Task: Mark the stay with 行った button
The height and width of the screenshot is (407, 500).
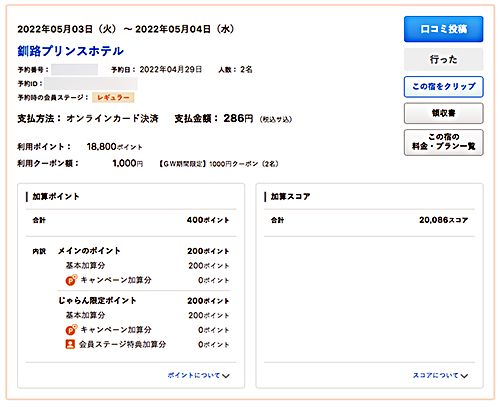Action: click(444, 59)
